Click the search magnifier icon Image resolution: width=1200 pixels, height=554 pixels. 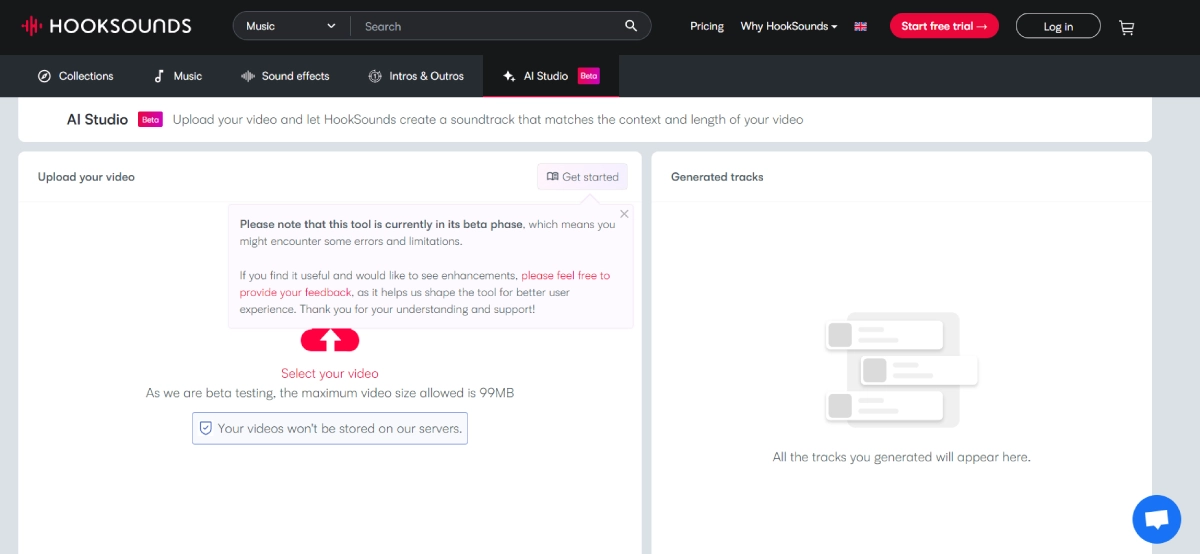(x=631, y=26)
